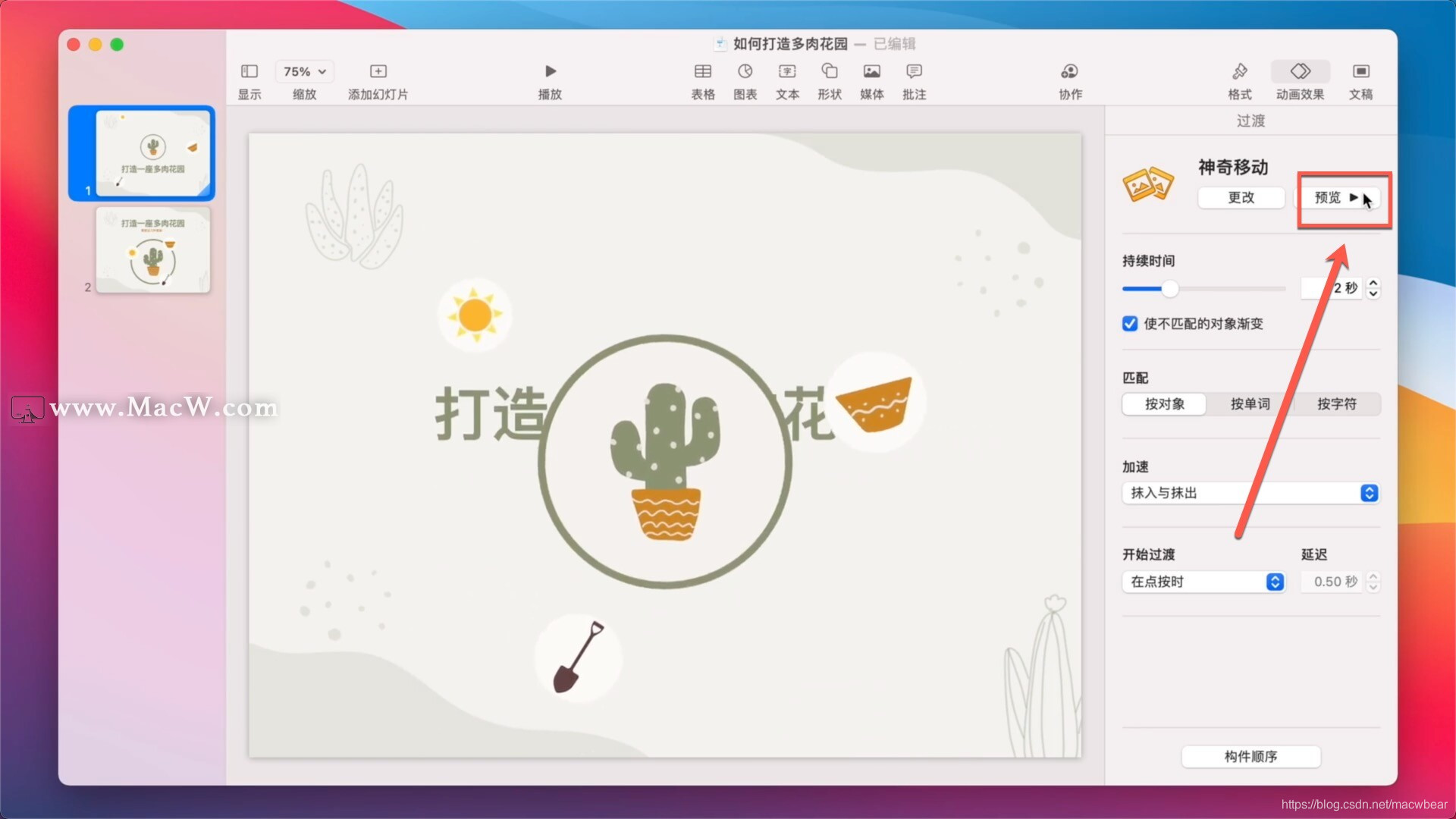This screenshot has height=819, width=1456.
Task: Click the Collaborate icon
Action: (1069, 71)
